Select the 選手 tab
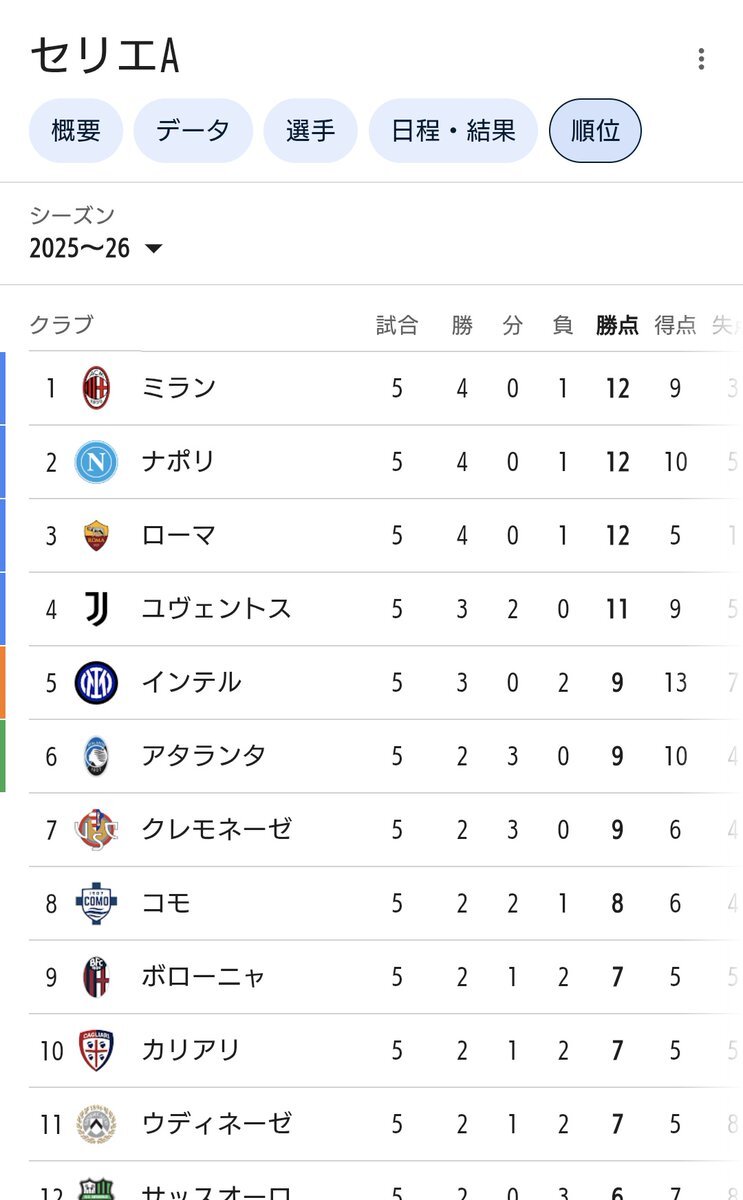Image resolution: width=743 pixels, height=1200 pixels. coord(310,131)
